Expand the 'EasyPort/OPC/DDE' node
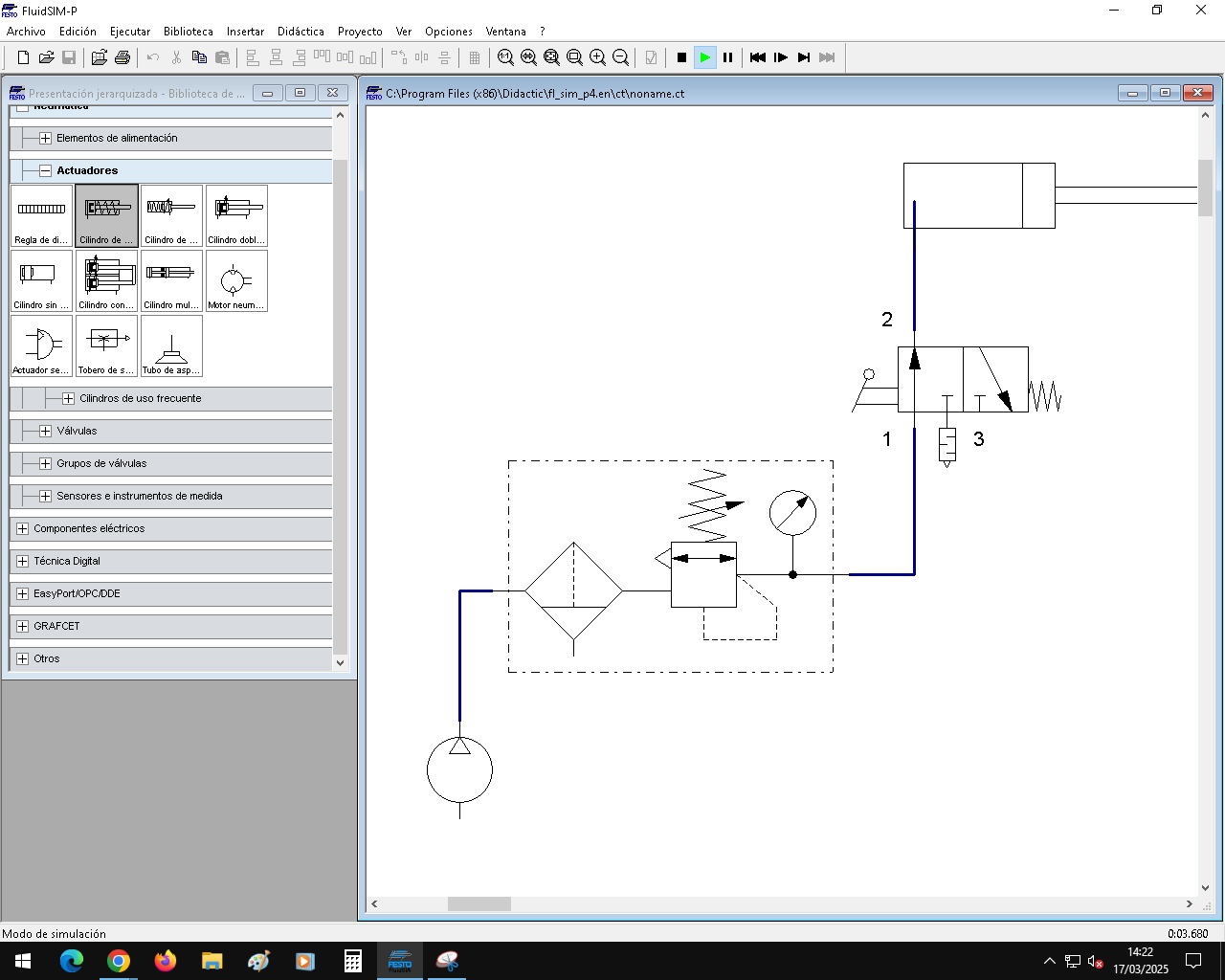1225x980 pixels. coord(23,593)
